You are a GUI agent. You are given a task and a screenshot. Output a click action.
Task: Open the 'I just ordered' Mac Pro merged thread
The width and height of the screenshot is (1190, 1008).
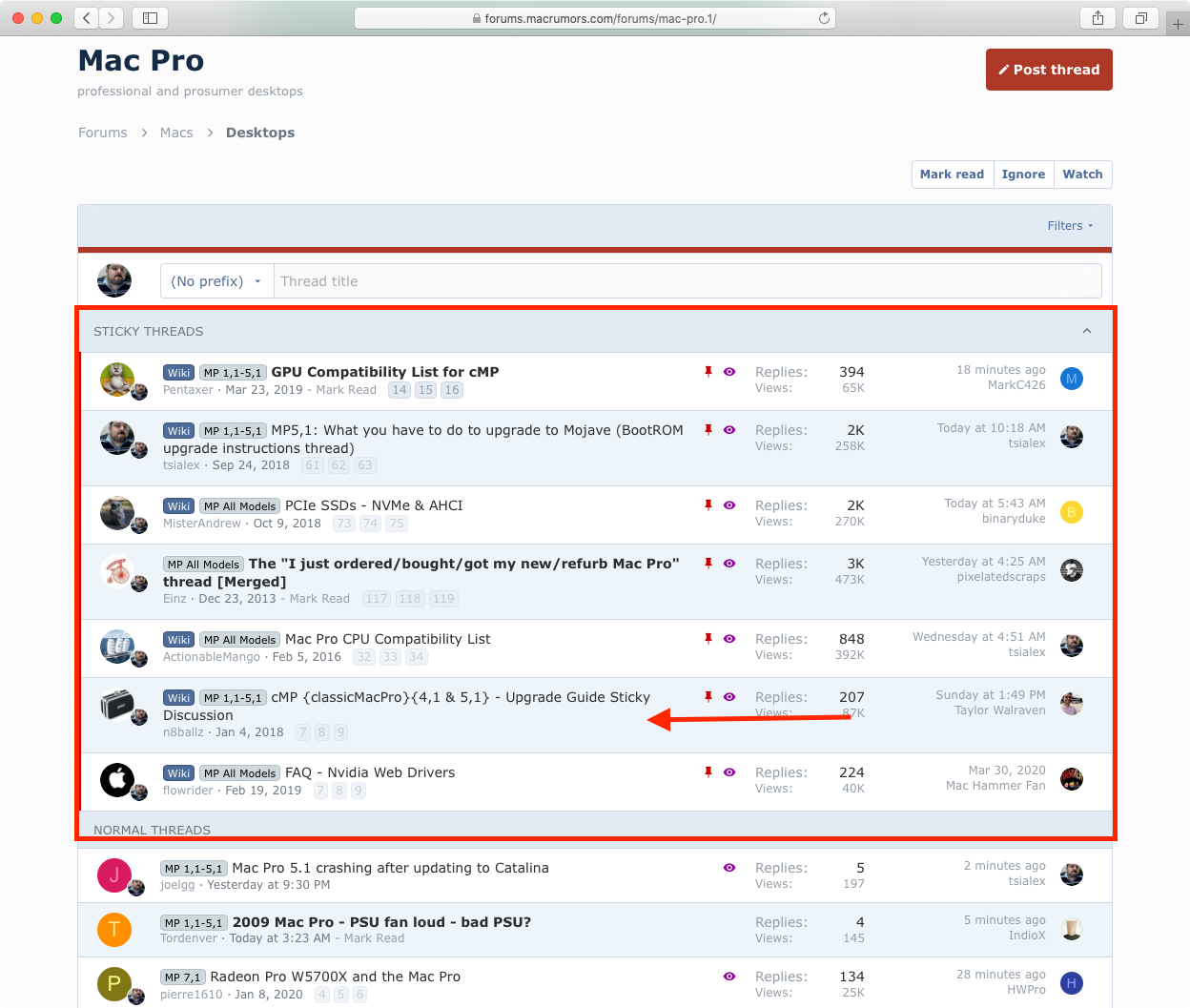click(x=421, y=572)
